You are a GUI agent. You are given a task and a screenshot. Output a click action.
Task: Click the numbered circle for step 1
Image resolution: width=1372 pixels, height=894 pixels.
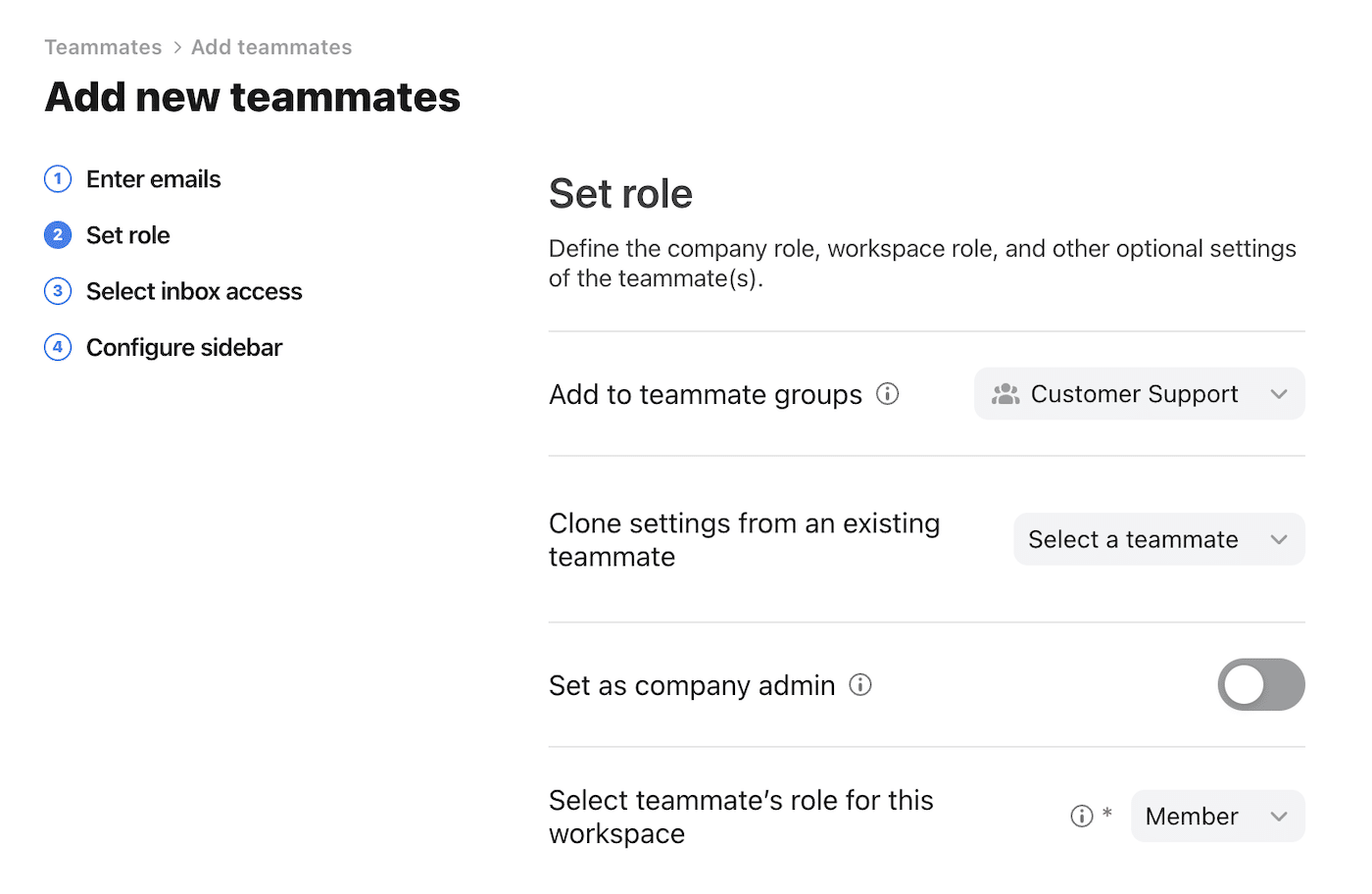pos(57,178)
